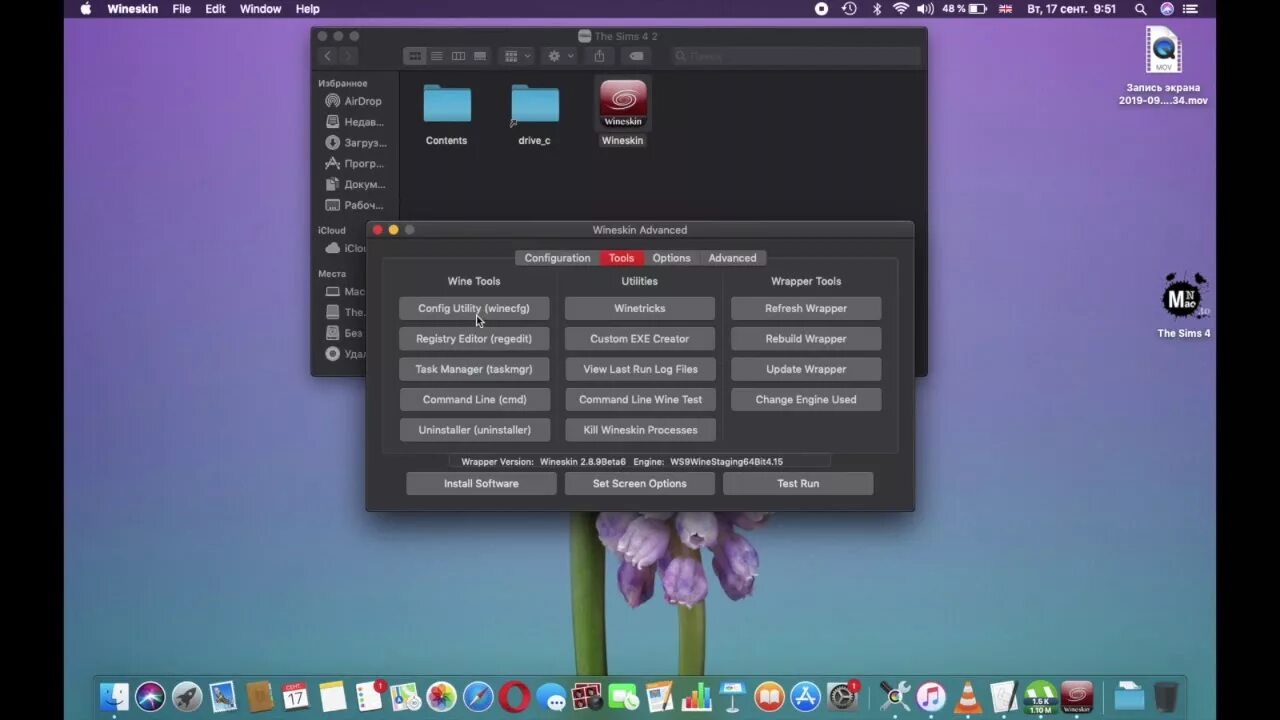The width and height of the screenshot is (1280, 720).
Task: Select The Sims 4 desktop icon
Action: click(1184, 305)
